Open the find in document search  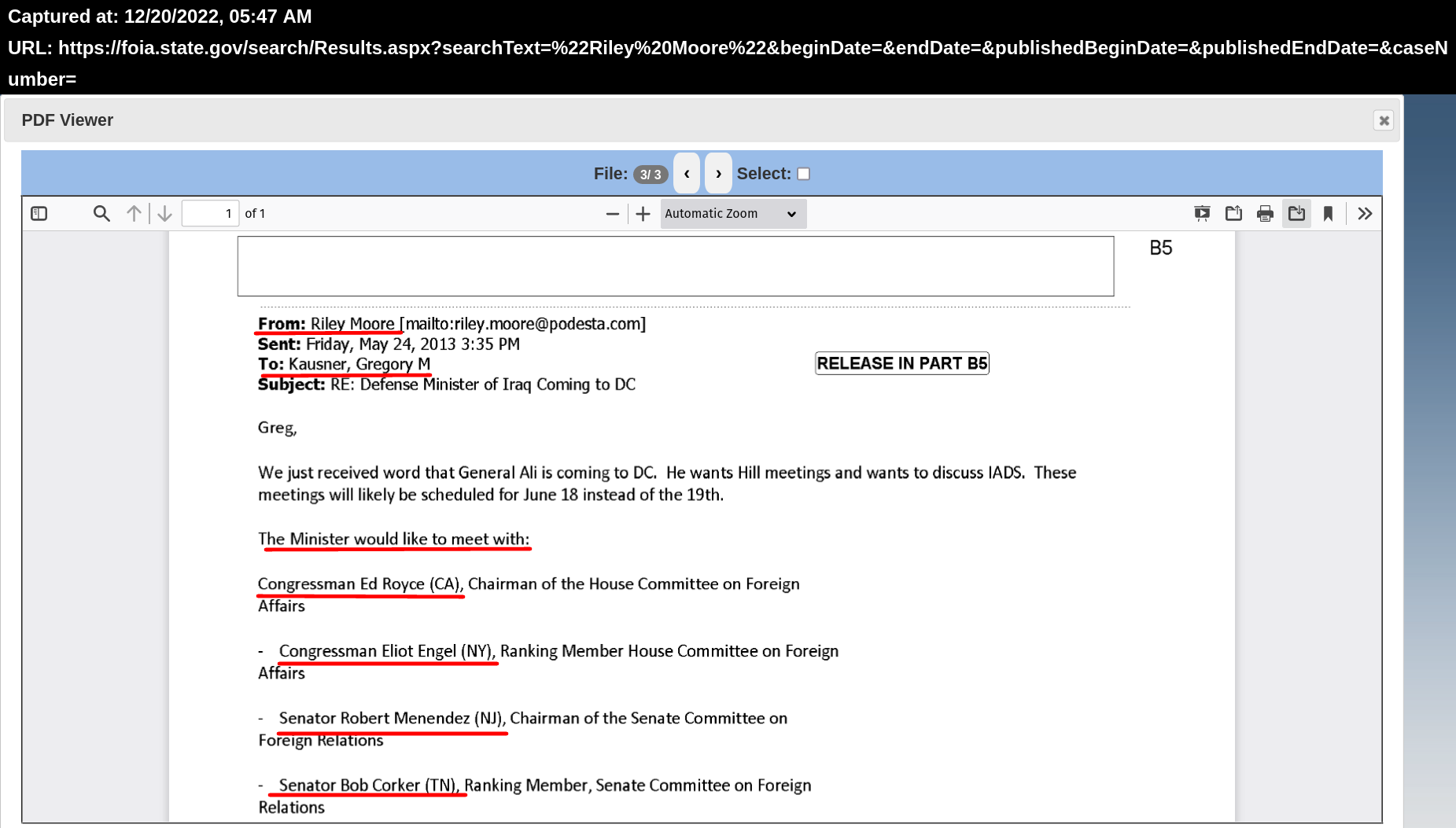pyautogui.click(x=101, y=213)
